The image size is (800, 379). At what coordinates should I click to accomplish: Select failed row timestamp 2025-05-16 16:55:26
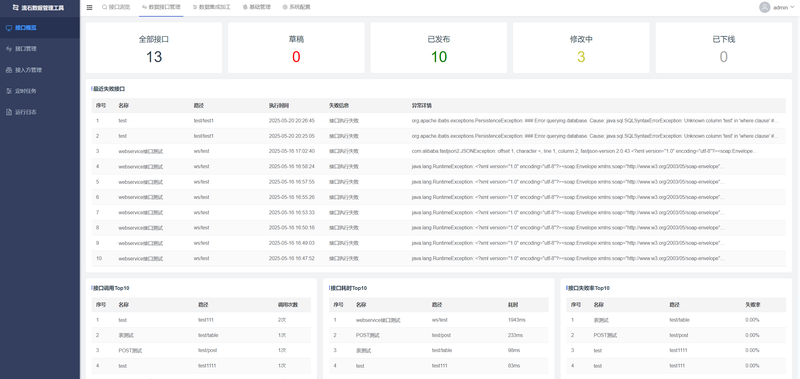pyautogui.click(x=292, y=197)
